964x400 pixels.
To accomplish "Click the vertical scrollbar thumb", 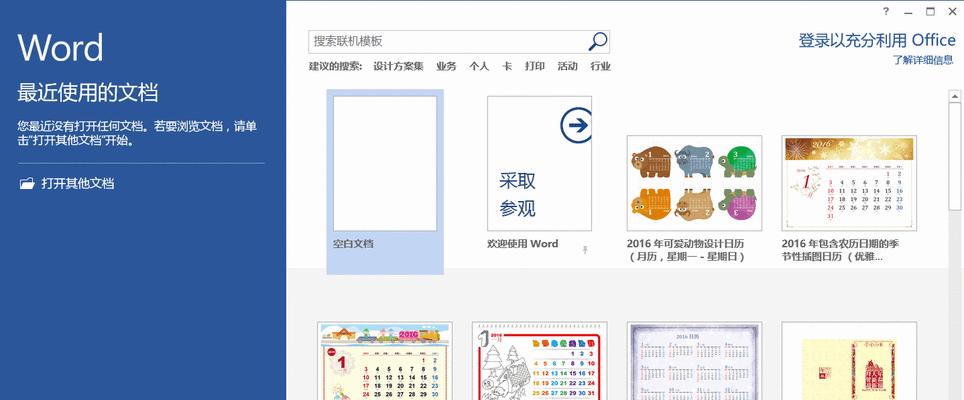I will pos(955,157).
